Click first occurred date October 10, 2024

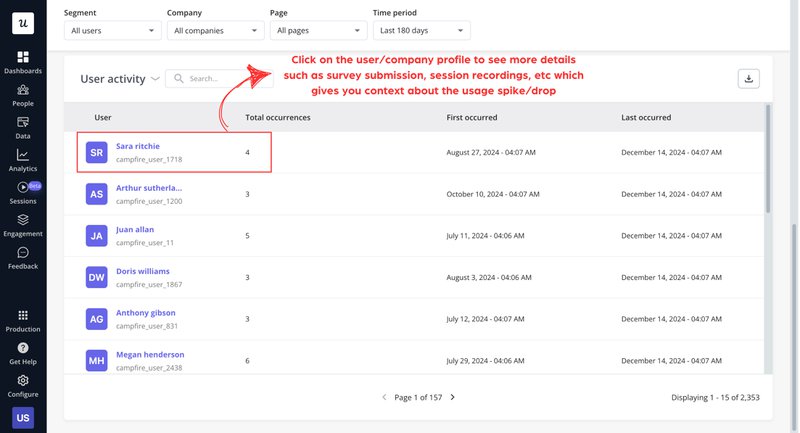tap(493, 194)
